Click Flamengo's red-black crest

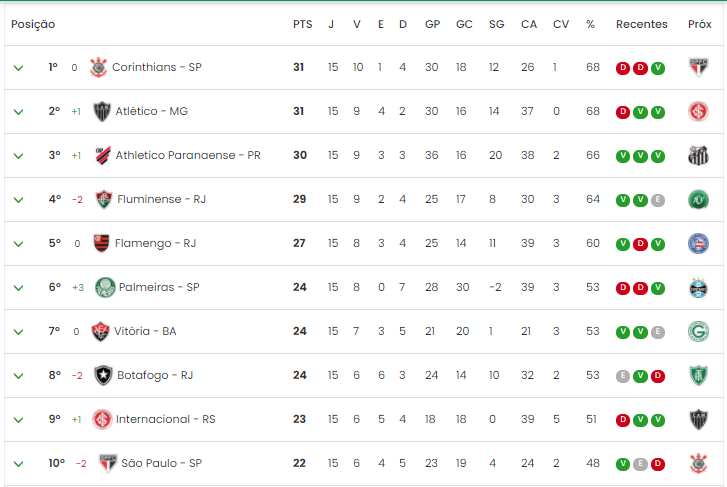click(102, 244)
